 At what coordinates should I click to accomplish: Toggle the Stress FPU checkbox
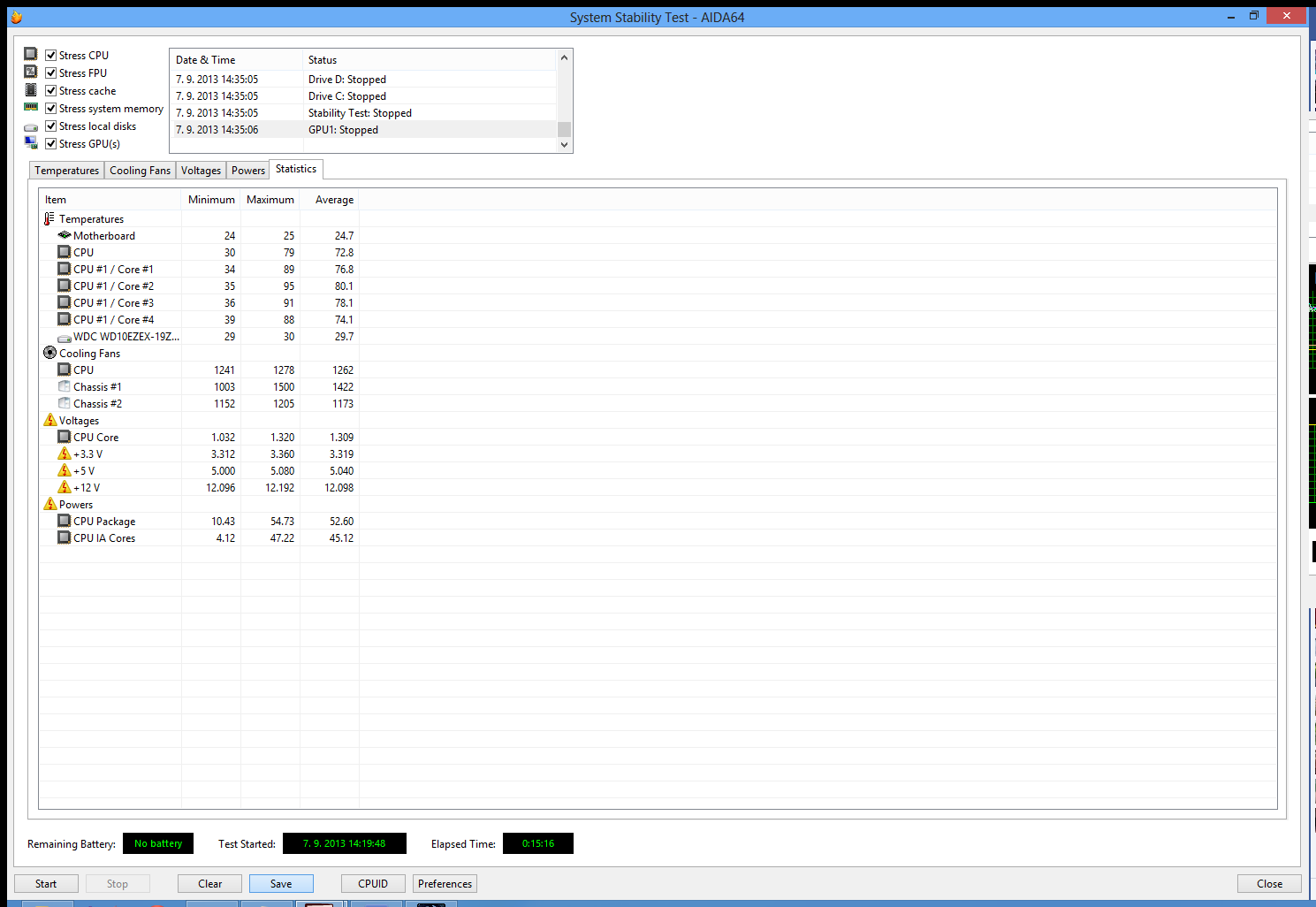tap(51, 72)
